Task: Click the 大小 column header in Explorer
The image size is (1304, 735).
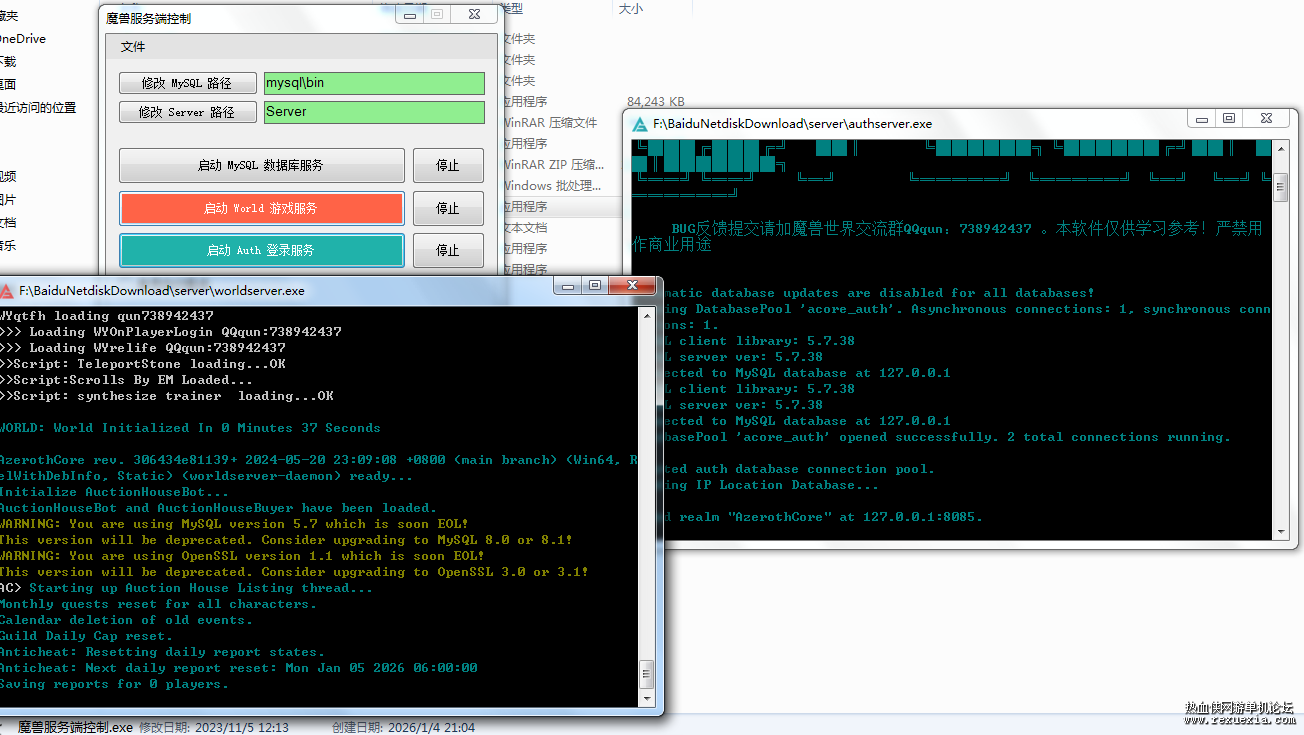Action: (x=631, y=8)
